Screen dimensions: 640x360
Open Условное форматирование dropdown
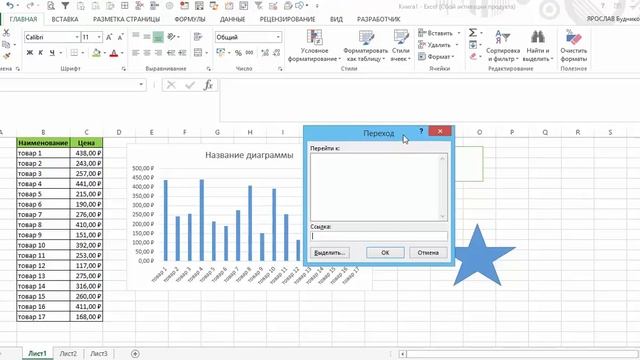(x=314, y=46)
